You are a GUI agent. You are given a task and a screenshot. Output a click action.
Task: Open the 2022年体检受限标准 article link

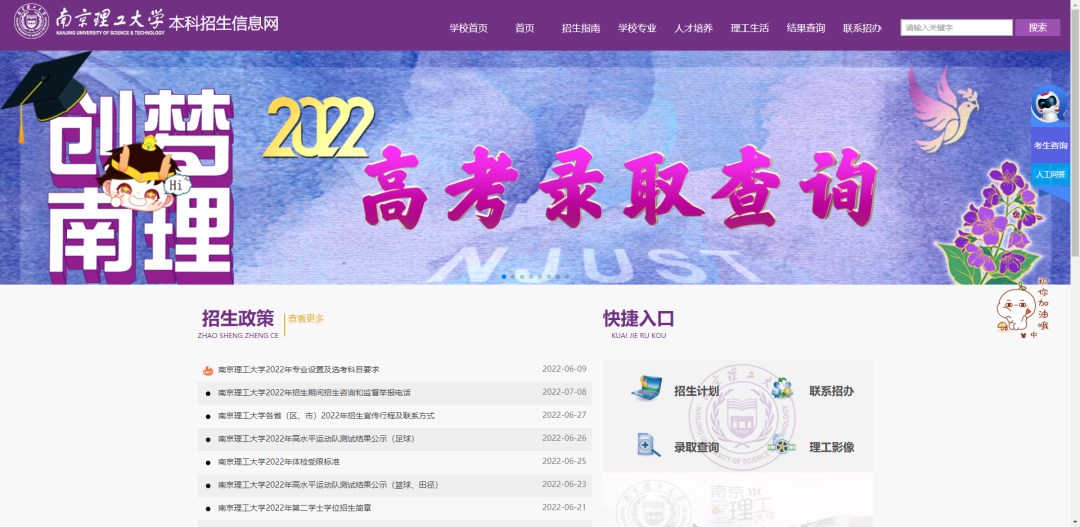tap(279, 462)
